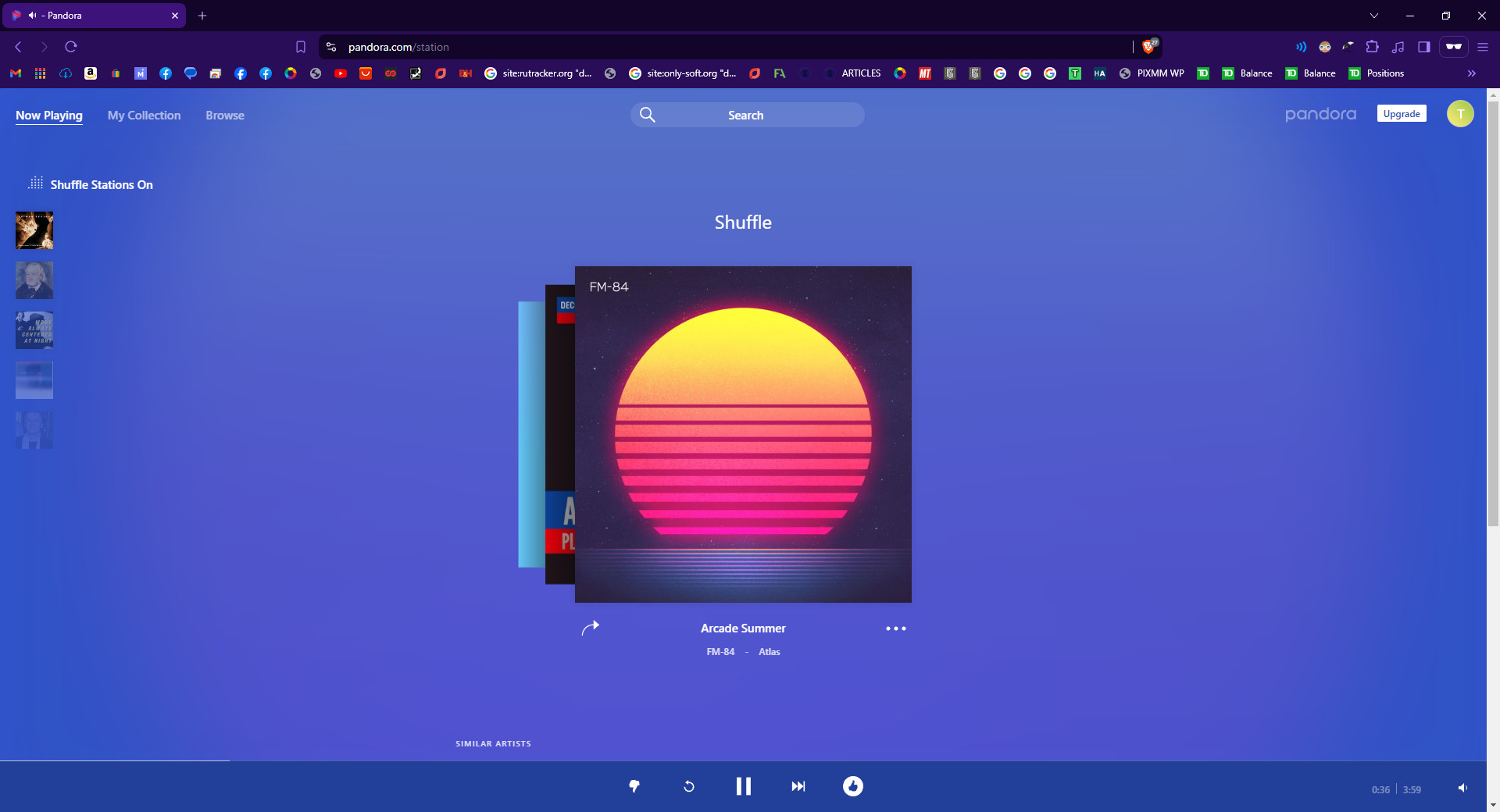Open the Gmail bookmark

click(x=16, y=73)
